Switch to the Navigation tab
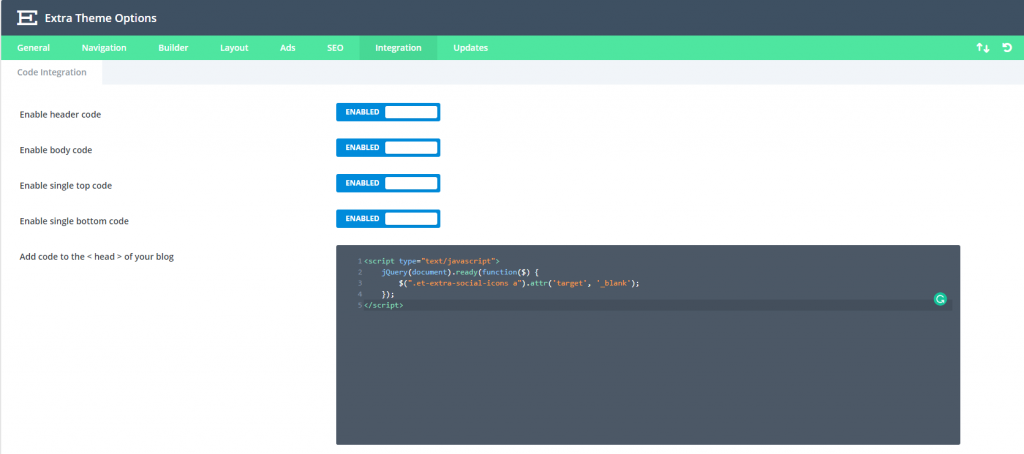This screenshot has height=454, width=1024. pyautogui.click(x=104, y=48)
